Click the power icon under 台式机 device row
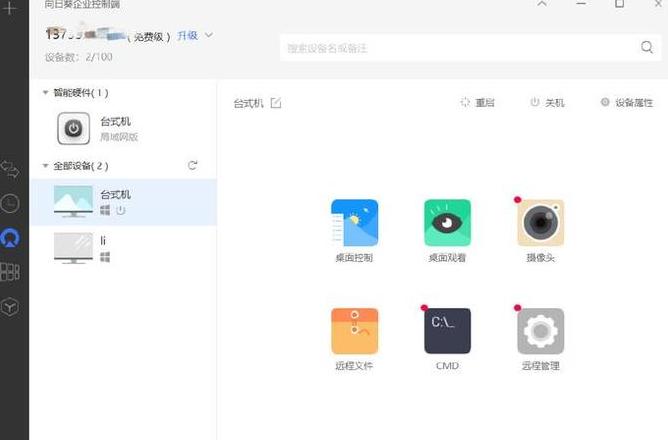668x440 pixels. click(x=121, y=210)
